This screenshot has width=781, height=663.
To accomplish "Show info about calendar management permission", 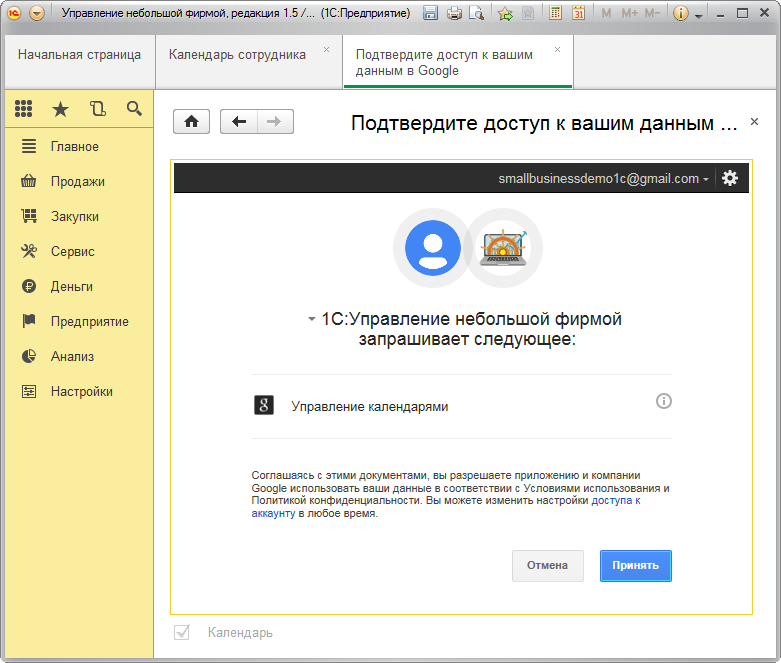I will [663, 400].
